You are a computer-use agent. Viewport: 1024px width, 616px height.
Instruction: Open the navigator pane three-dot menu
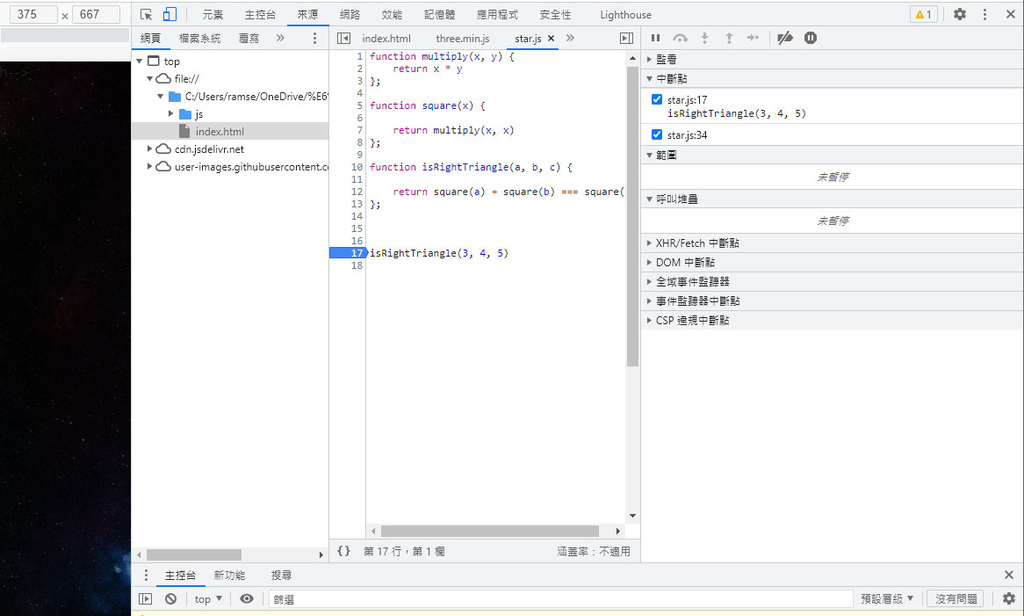(x=314, y=38)
